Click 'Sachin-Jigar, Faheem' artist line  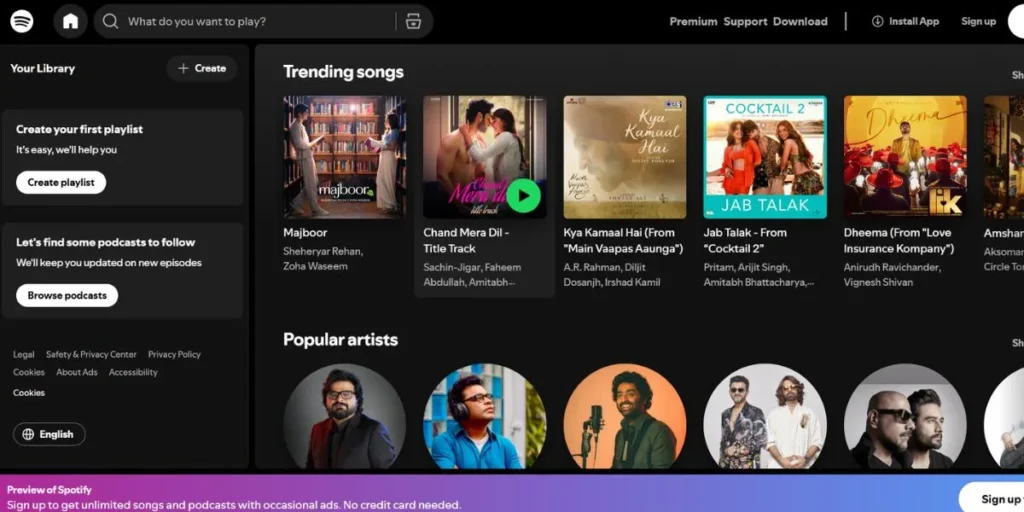472,267
